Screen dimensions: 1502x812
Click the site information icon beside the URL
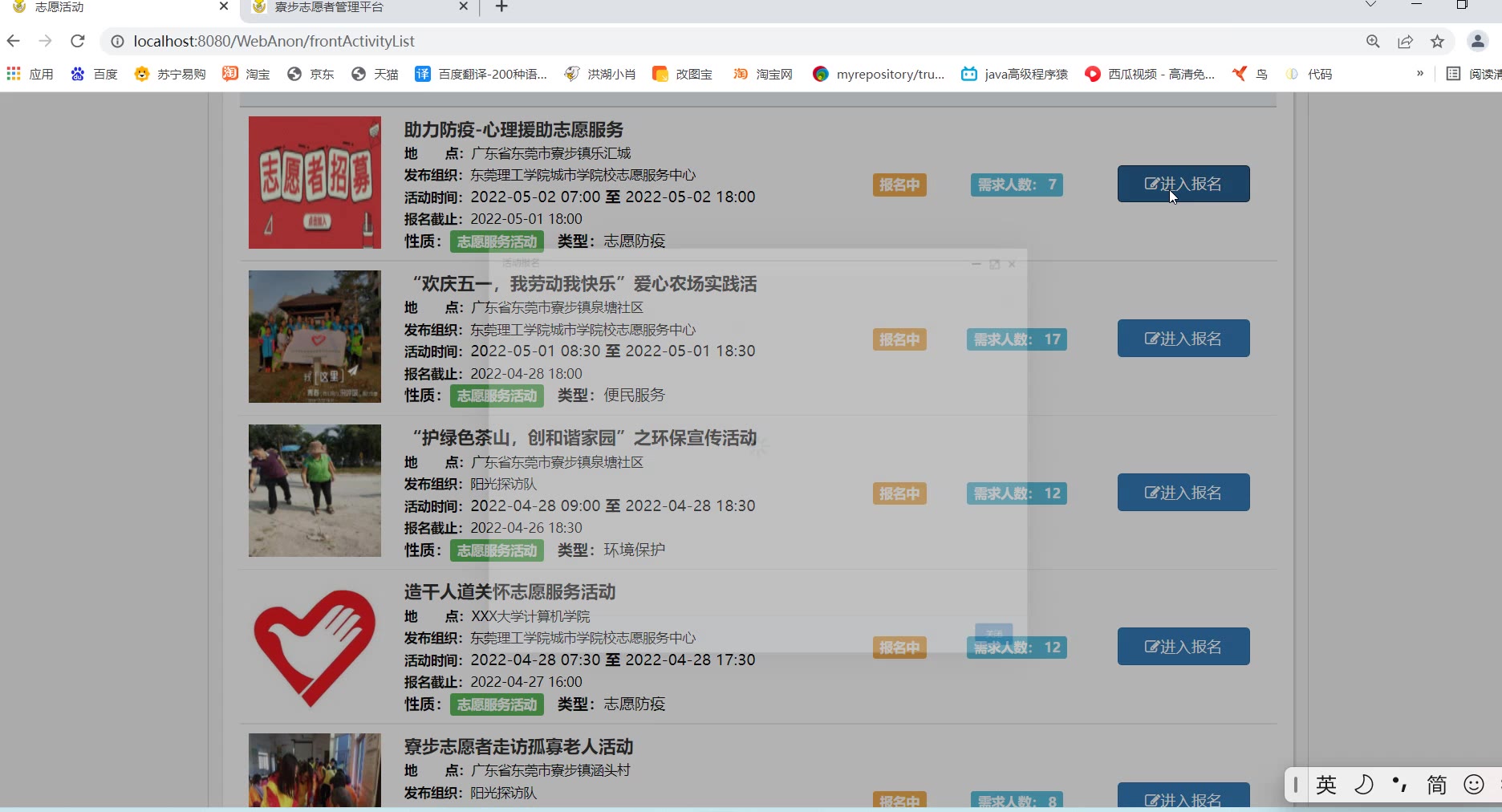(x=117, y=41)
